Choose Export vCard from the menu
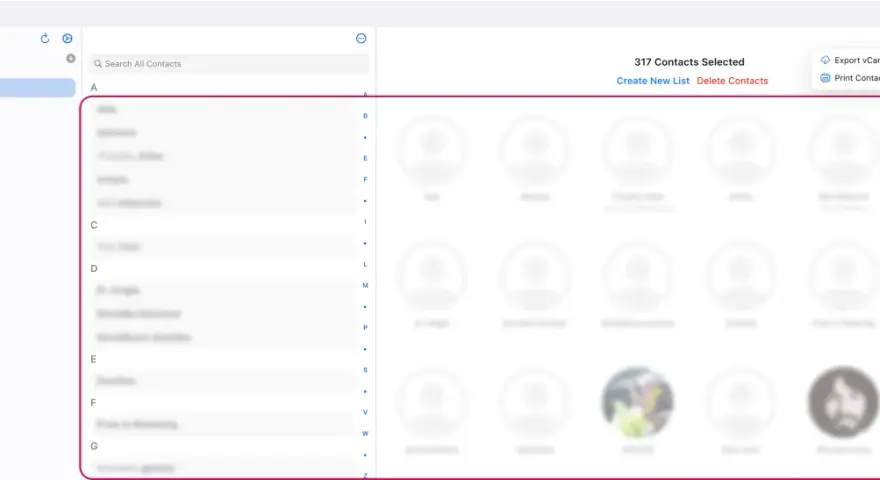Image resolution: width=880 pixels, height=480 pixels. (x=850, y=60)
